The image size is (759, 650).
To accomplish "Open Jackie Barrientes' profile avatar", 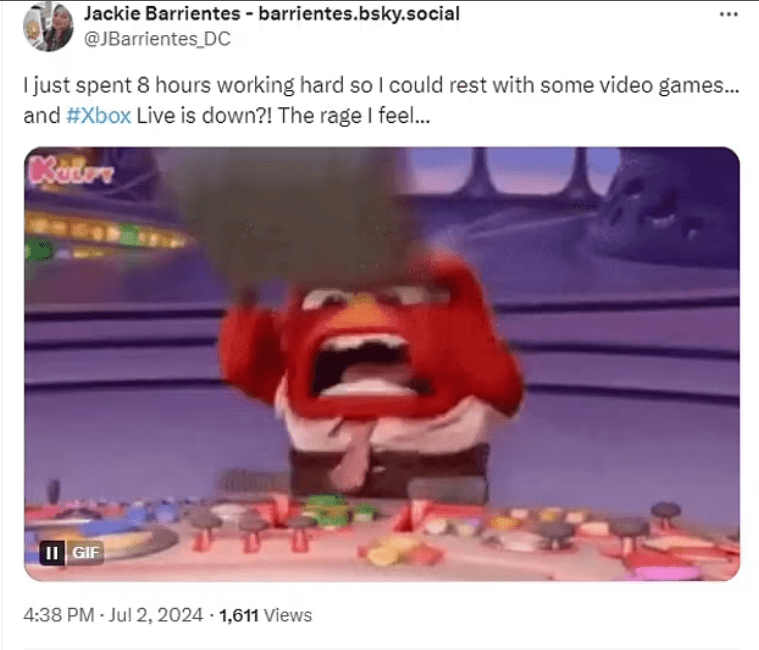I will (x=48, y=27).
